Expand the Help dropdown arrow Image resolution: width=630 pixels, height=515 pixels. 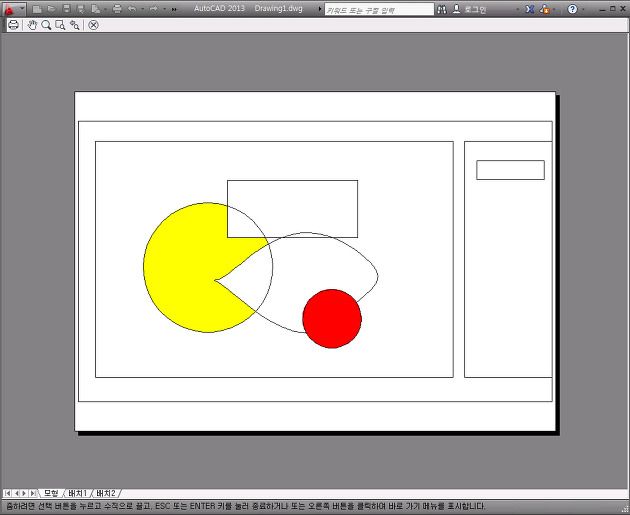tap(583, 9)
